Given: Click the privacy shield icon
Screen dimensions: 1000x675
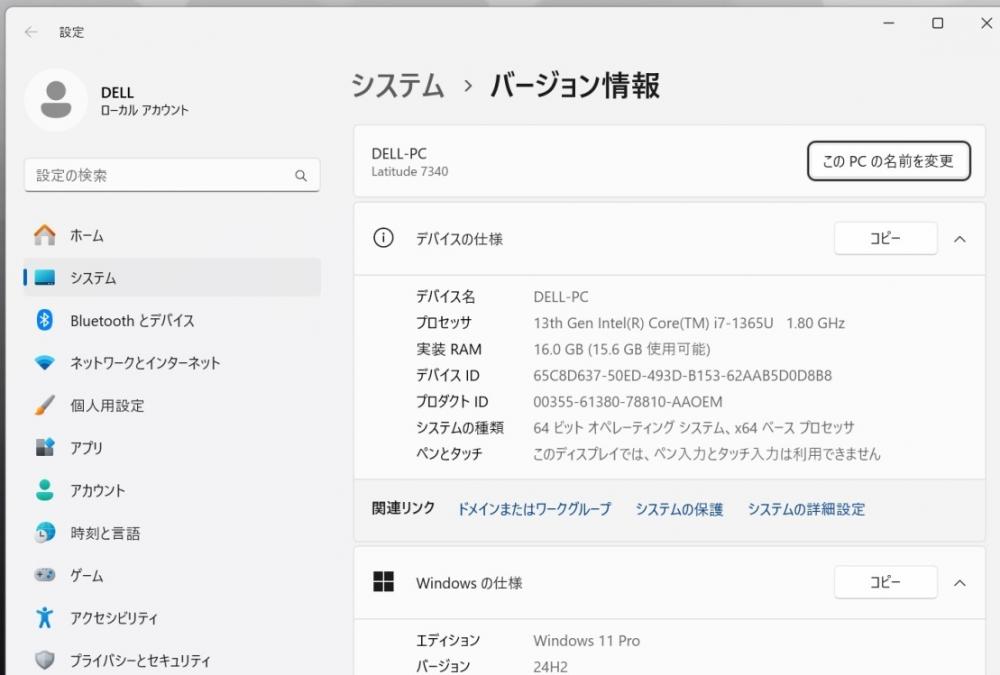Looking at the screenshot, I should [x=45, y=660].
